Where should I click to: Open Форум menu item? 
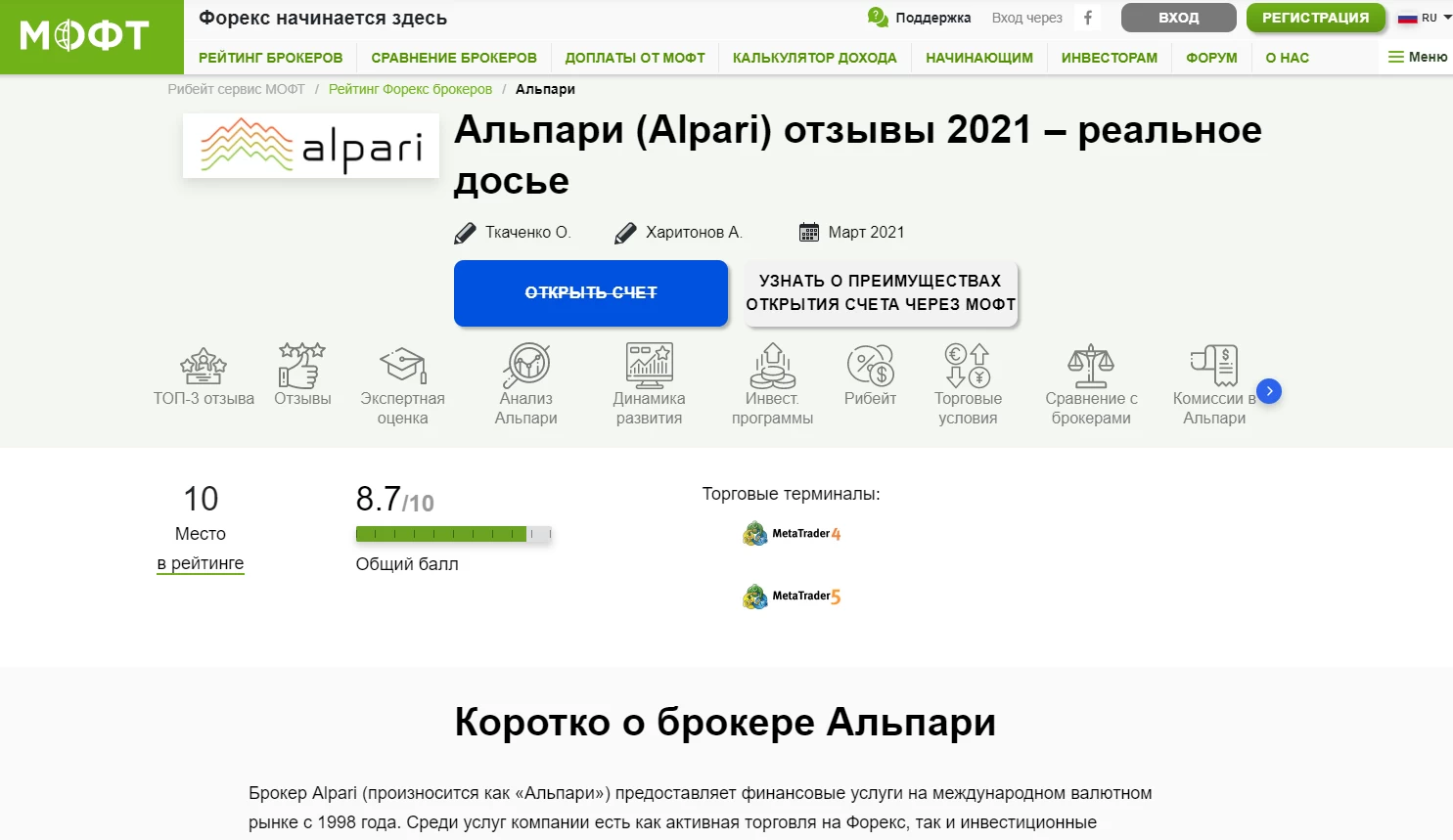(x=1211, y=58)
